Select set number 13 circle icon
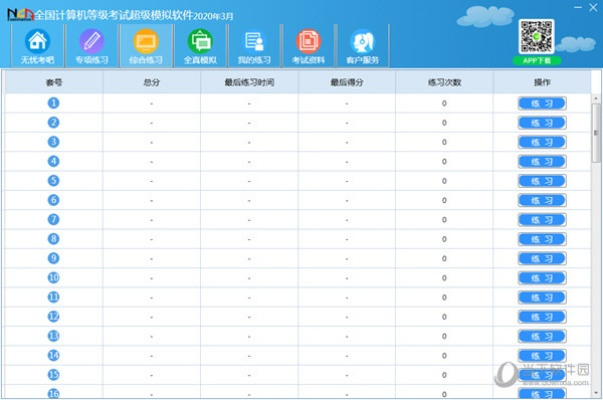The image size is (603, 400). [x=53, y=336]
